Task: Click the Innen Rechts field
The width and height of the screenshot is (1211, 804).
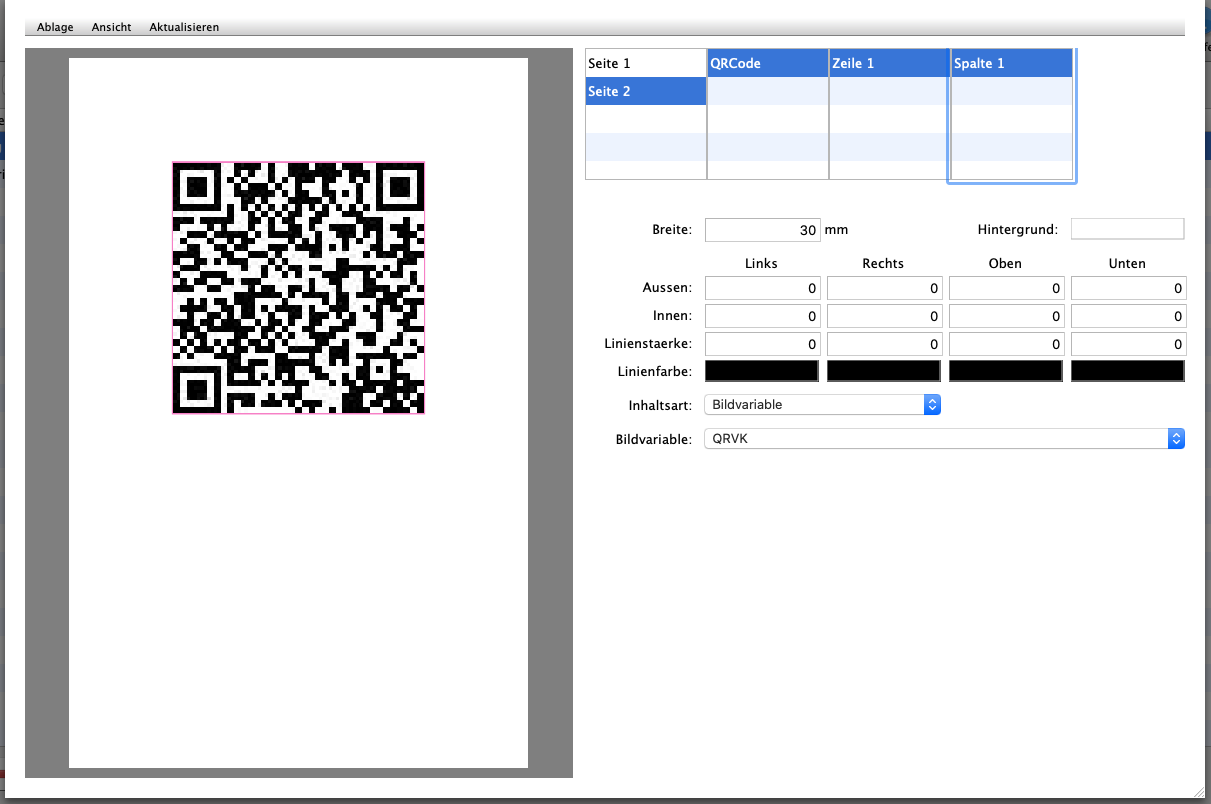Action: 885,316
